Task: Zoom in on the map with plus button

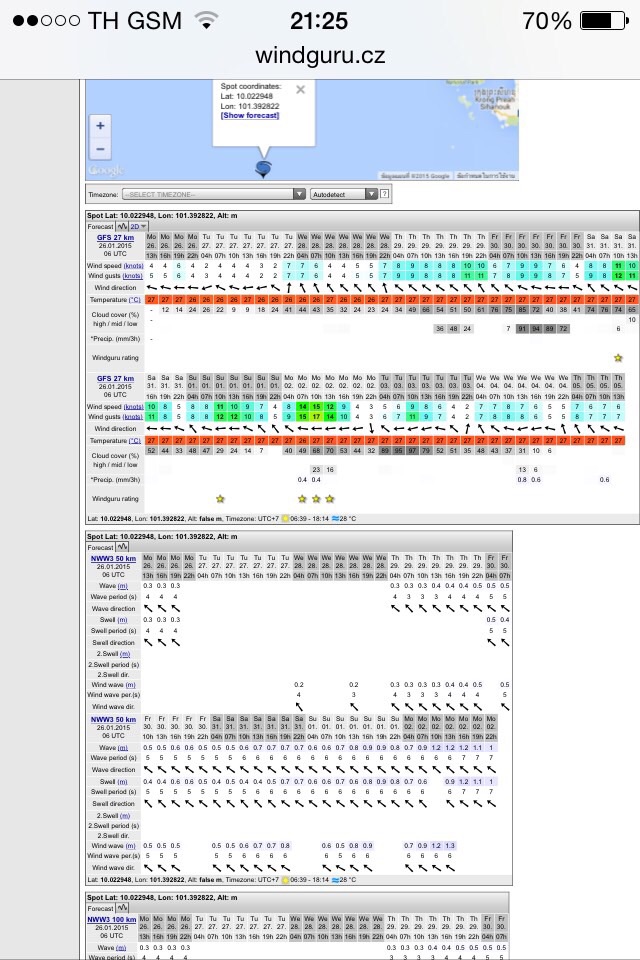Action: [100, 126]
